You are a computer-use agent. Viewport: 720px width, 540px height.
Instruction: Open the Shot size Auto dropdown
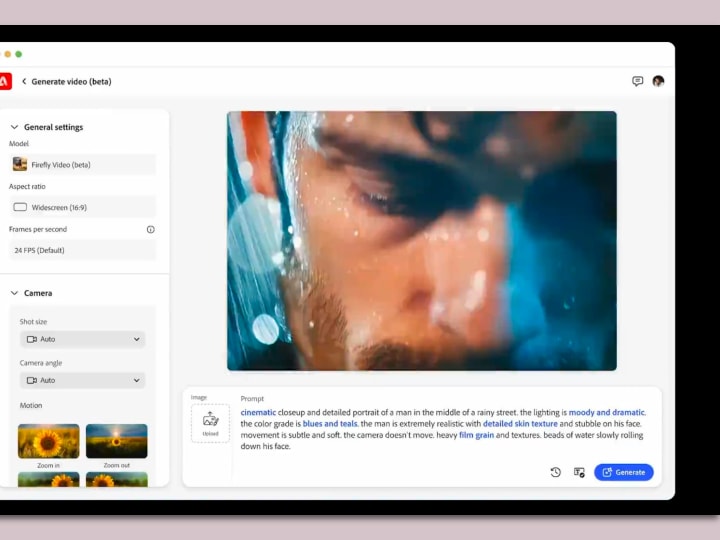pyautogui.click(x=83, y=339)
